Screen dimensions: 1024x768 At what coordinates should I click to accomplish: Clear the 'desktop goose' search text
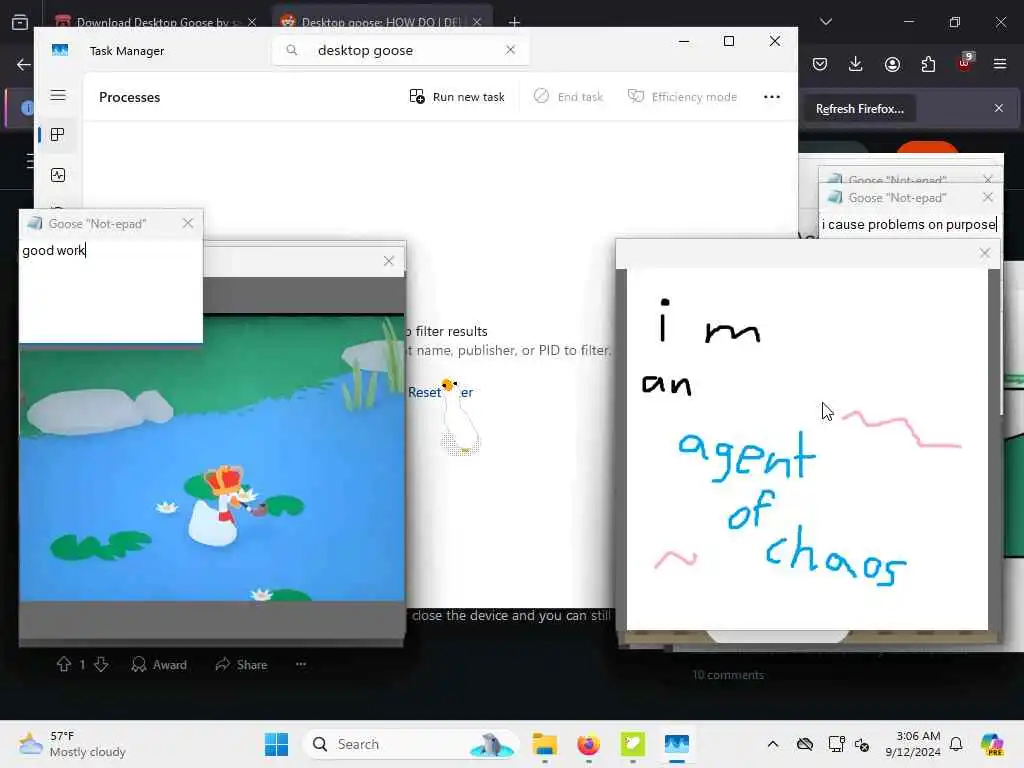click(x=510, y=50)
